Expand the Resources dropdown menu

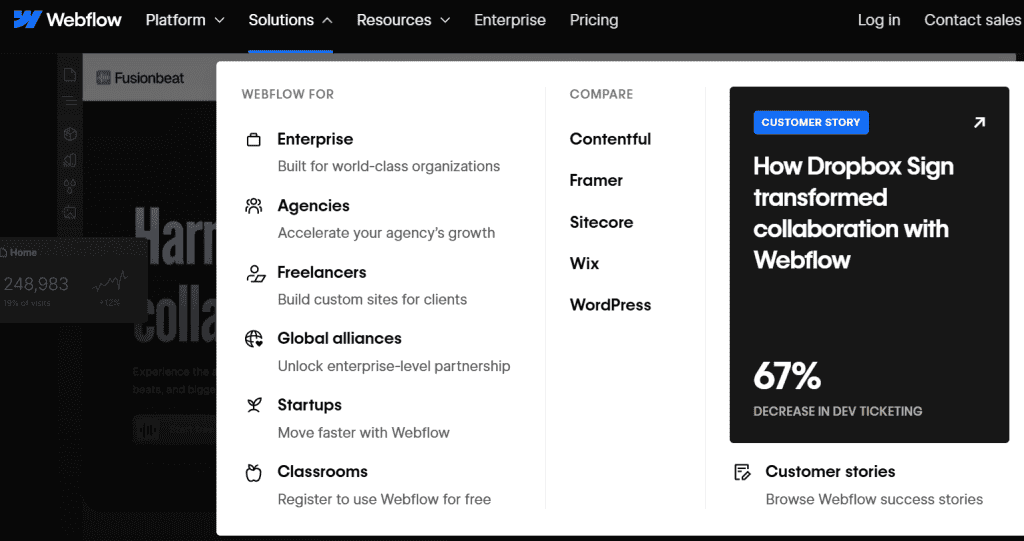point(403,20)
